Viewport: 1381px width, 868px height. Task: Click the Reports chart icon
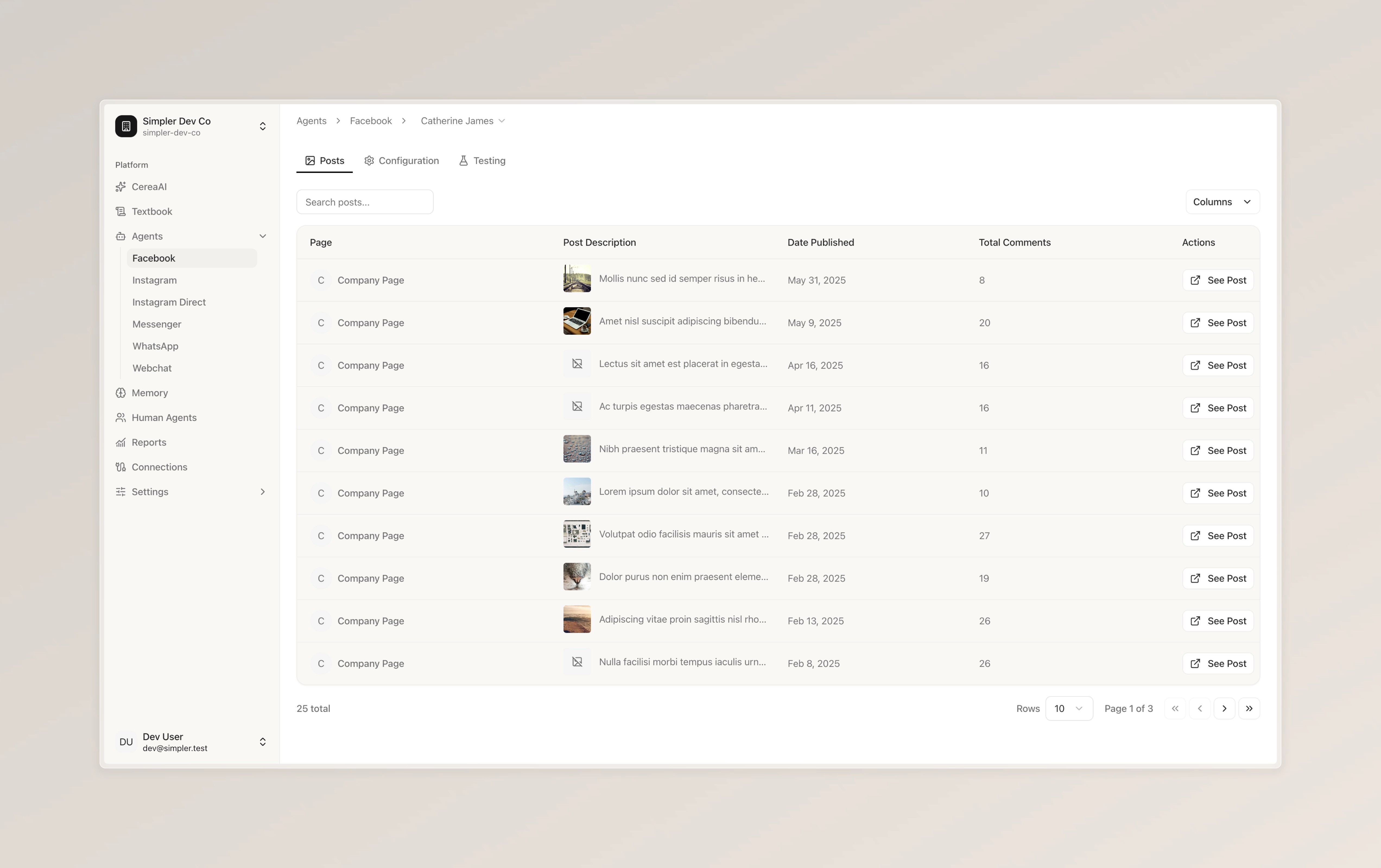coord(121,443)
